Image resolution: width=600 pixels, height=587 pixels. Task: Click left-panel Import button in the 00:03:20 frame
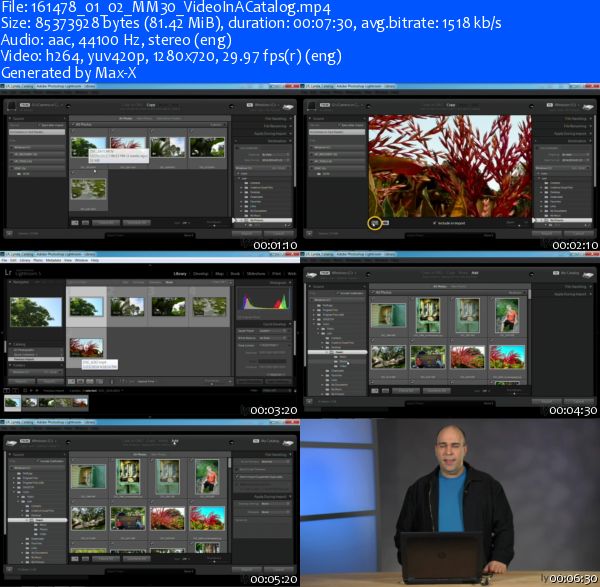tap(21, 381)
